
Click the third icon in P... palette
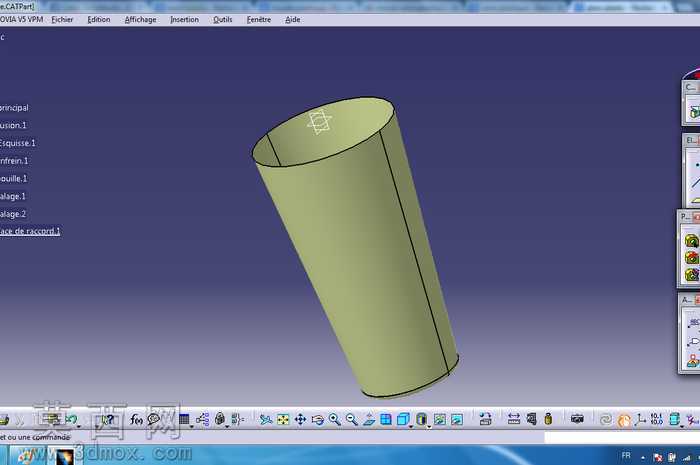692,274
